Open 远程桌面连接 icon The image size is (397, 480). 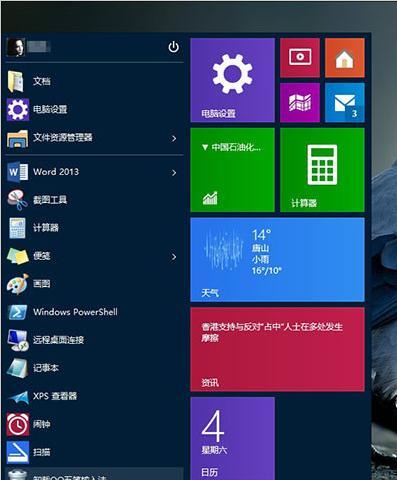(17, 340)
